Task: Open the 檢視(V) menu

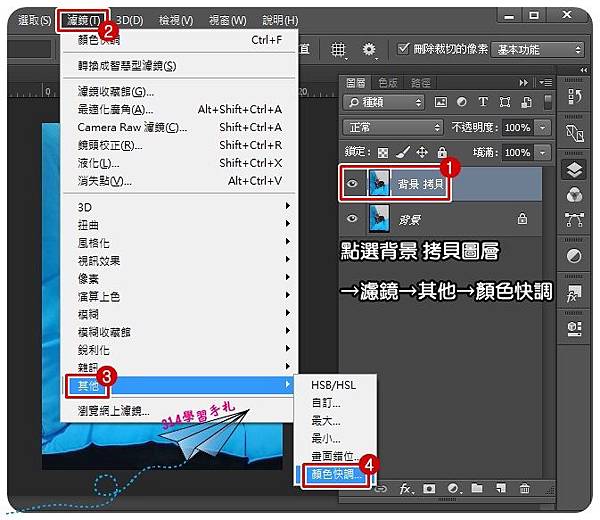Action: tap(176, 20)
